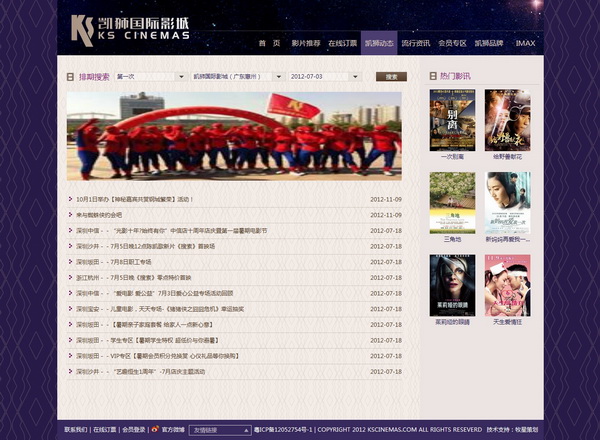Open the 首页 home menu item
This screenshot has width=600, height=440.
click(269, 43)
